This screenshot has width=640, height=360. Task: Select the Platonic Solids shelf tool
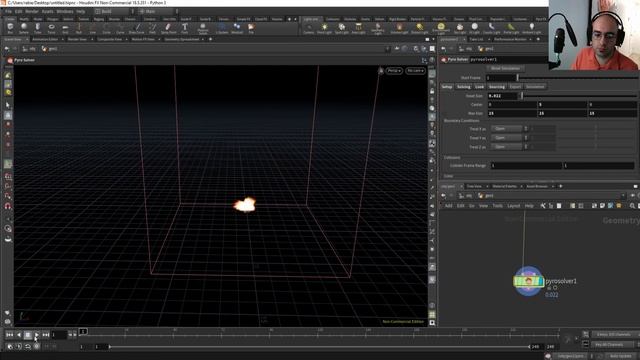pyautogui.click(x=202, y=28)
